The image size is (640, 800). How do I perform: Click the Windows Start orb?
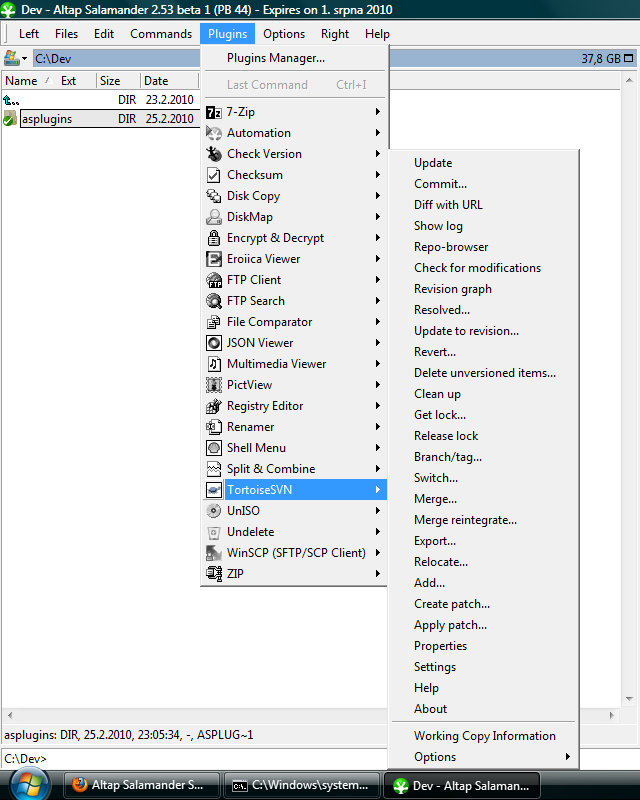click(28, 785)
